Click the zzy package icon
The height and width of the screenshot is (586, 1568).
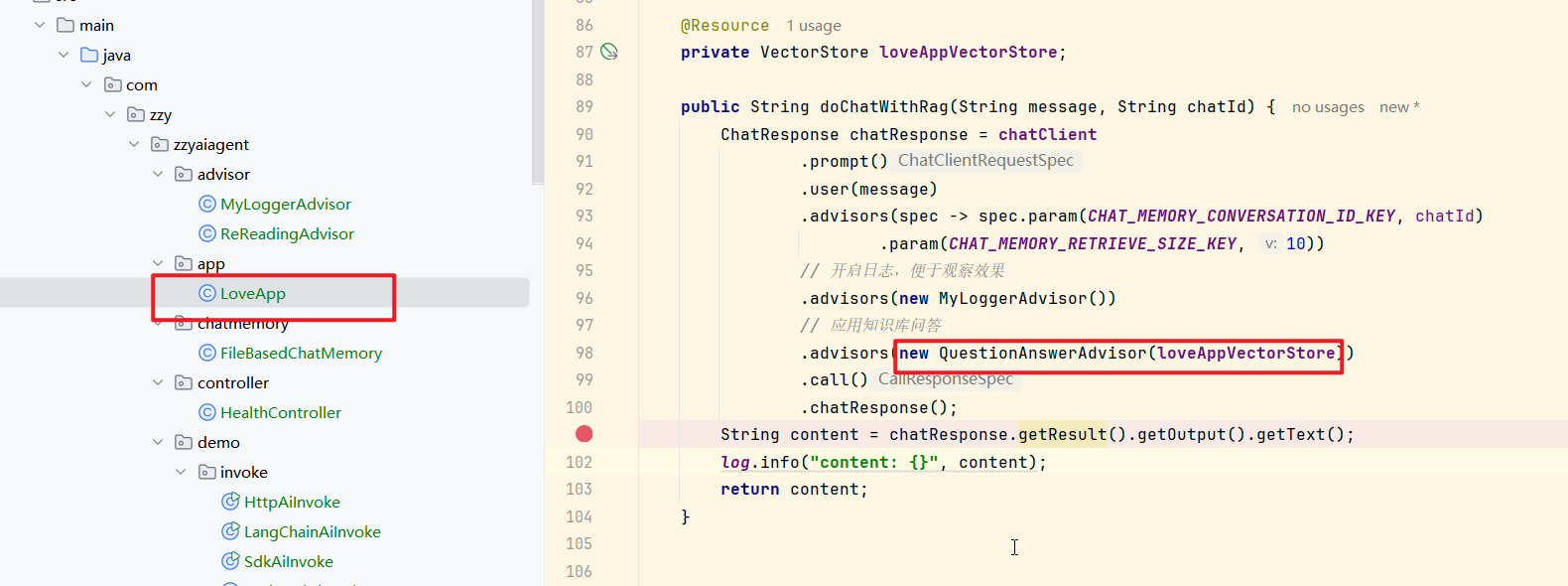tap(137, 114)
